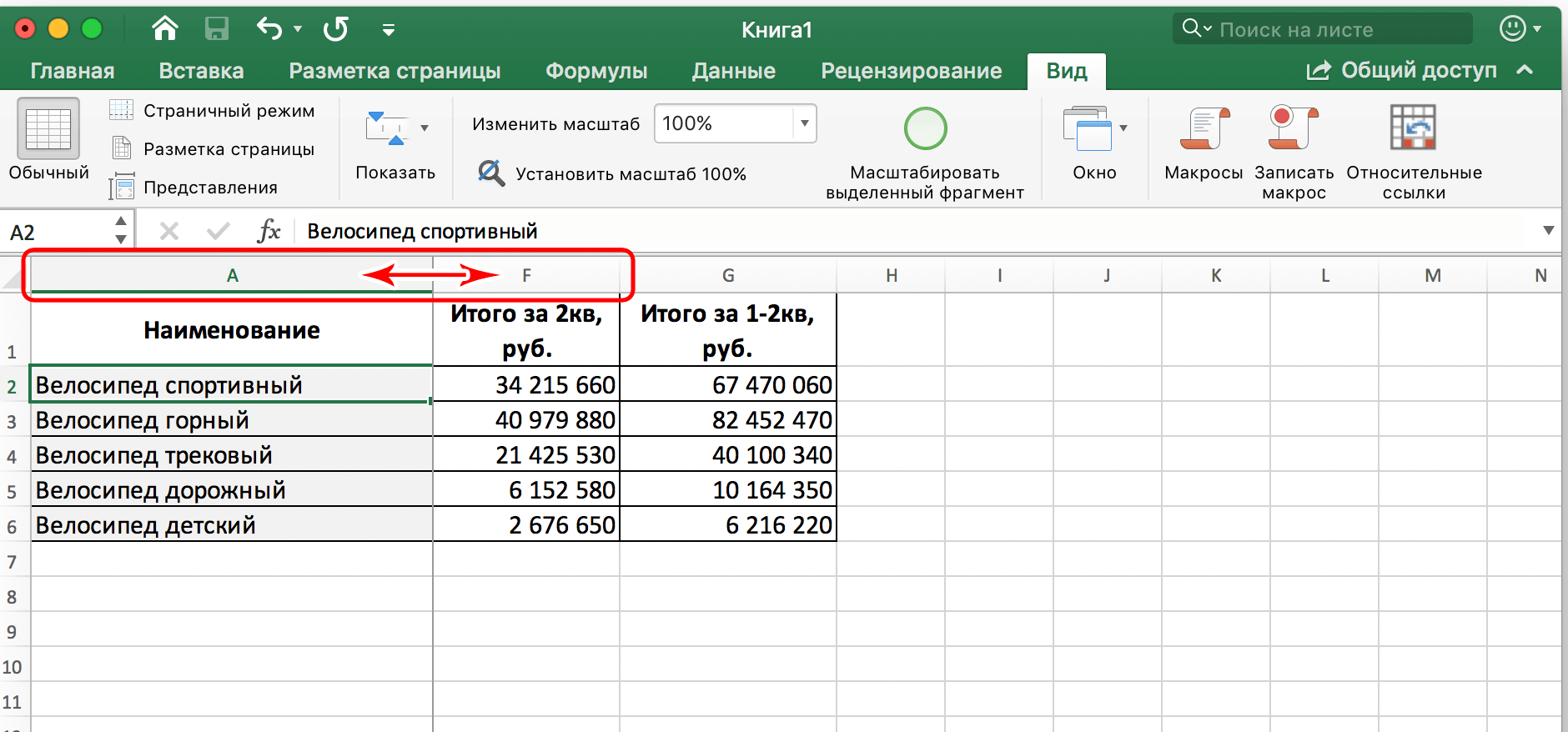Select row 7 header
The width and height of the screenshot is (1568, 732).
[x=14, y=561]
